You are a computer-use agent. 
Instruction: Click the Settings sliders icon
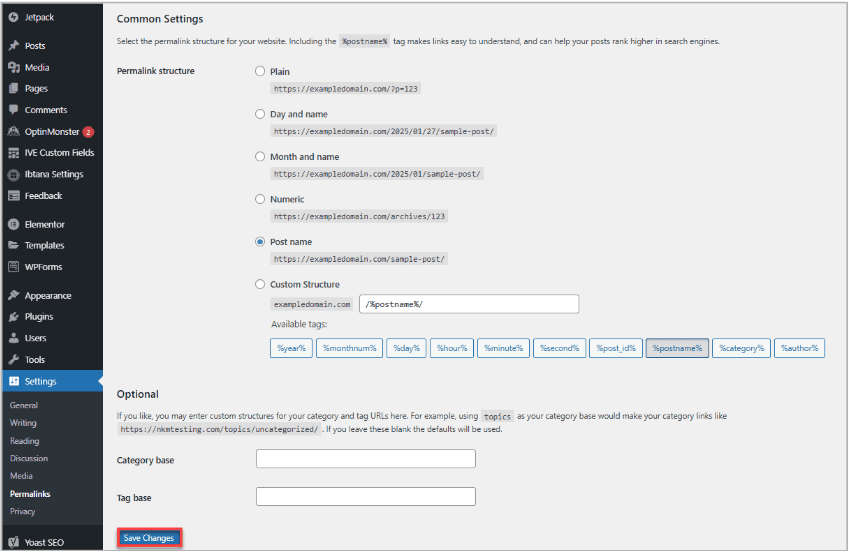pyautogui.click(x=14, y=381)
